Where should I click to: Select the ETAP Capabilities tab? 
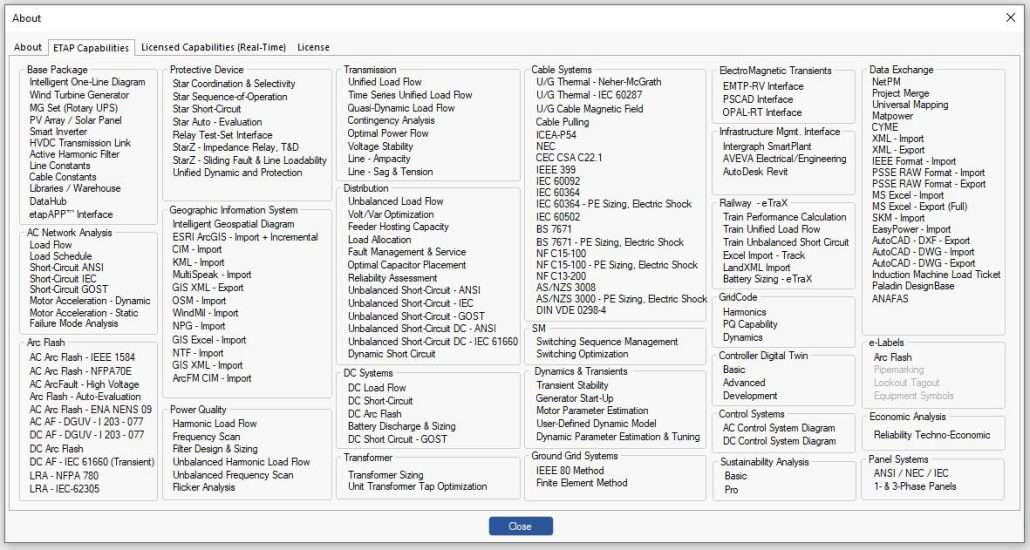91,47
